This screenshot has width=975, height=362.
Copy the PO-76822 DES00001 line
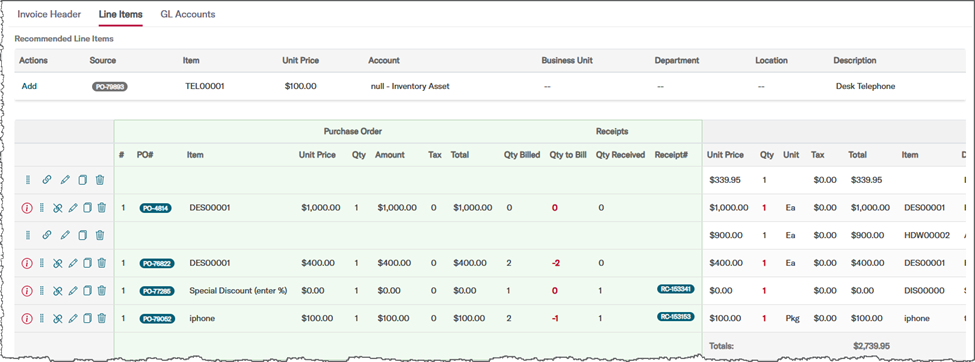88,263
